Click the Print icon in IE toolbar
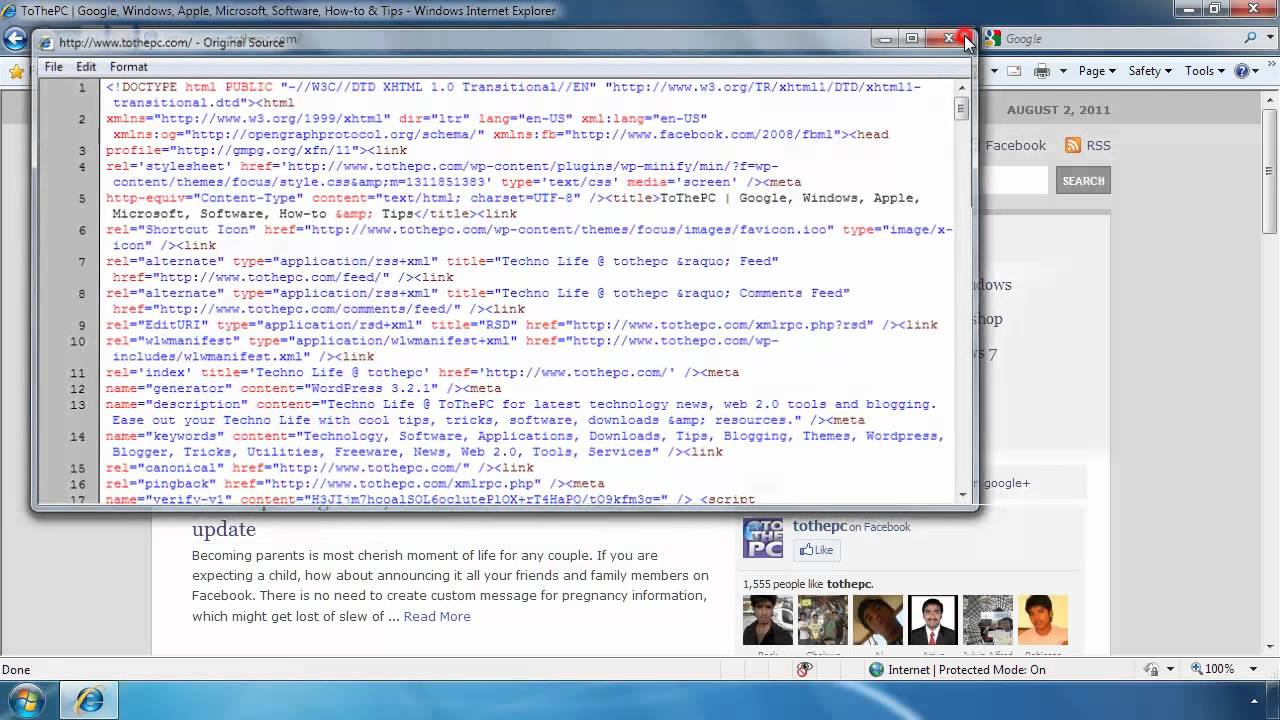This screenshot has width=1280, height=720. pos(1041,71)
